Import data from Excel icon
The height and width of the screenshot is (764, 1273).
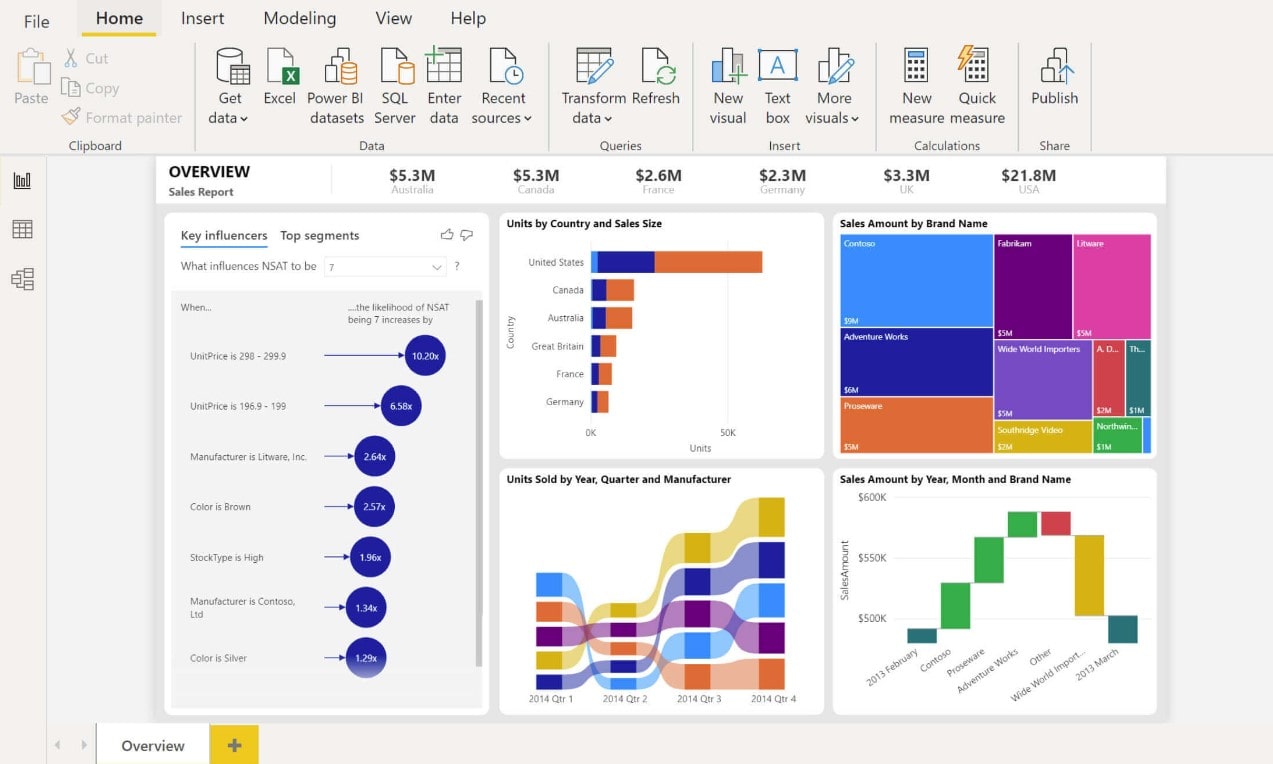pyautogui.click(x=281, y=67)
